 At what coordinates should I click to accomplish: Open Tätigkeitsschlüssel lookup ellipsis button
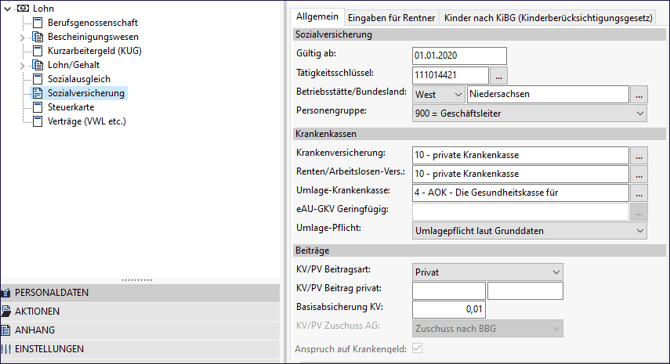[499, 76]
